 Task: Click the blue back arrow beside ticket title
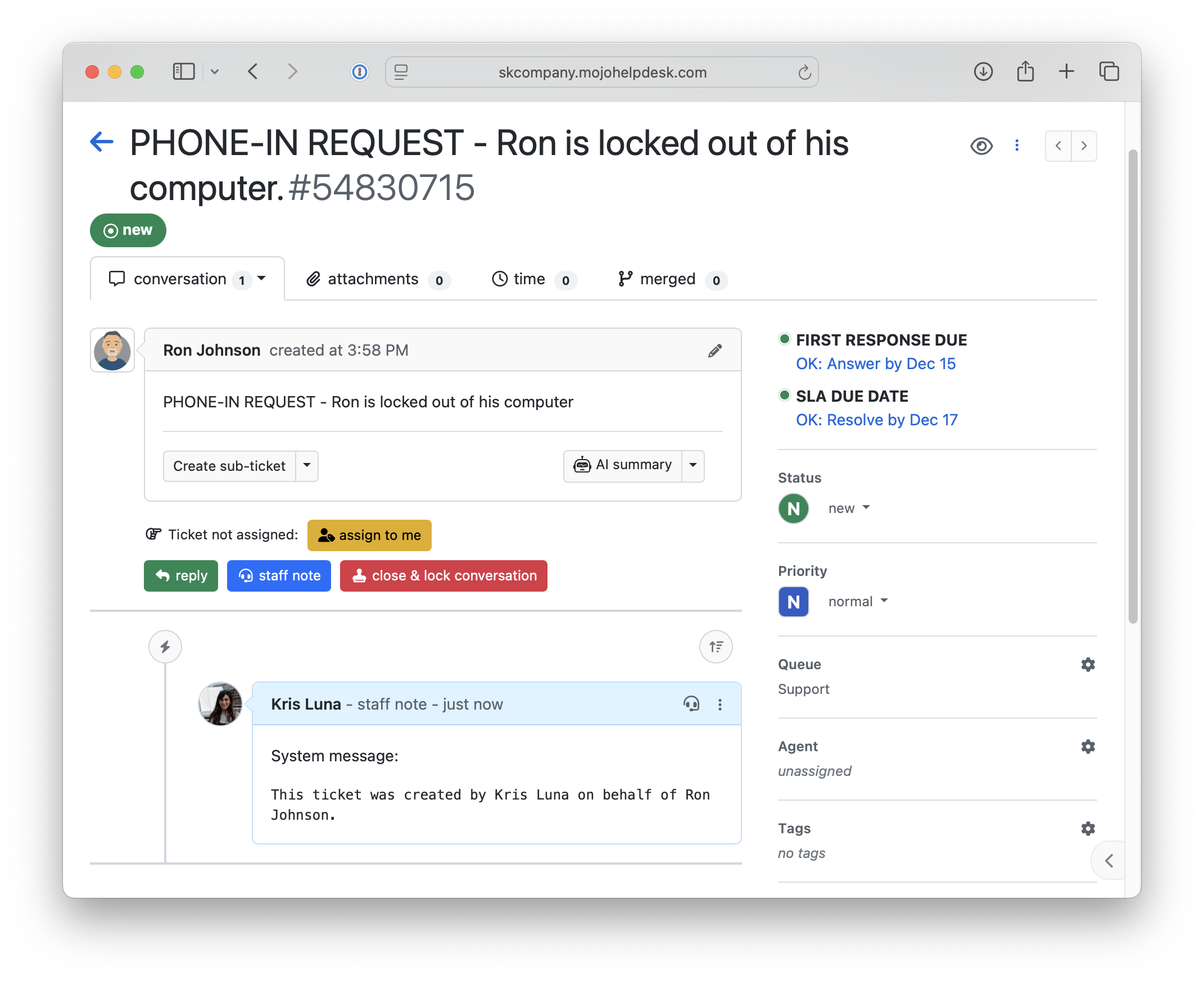[x=102, y=142]
